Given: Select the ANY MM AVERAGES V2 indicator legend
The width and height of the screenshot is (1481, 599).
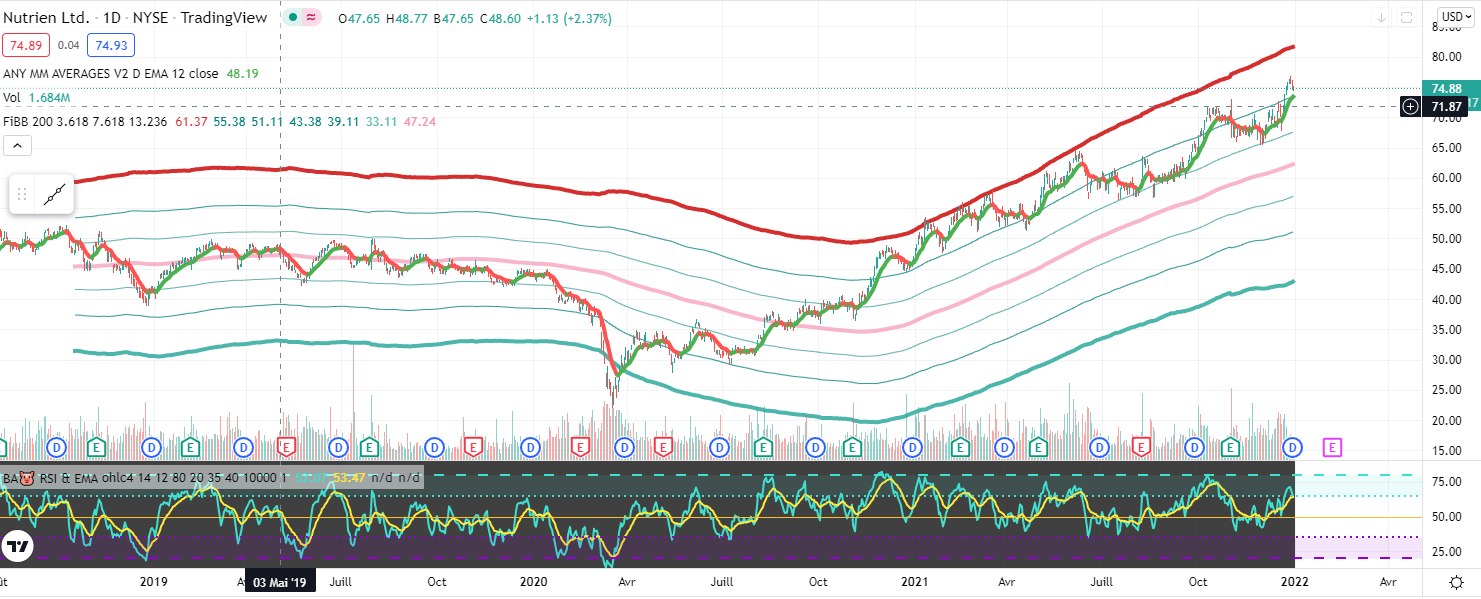Looking at the screenshot, I should point(111,73).
